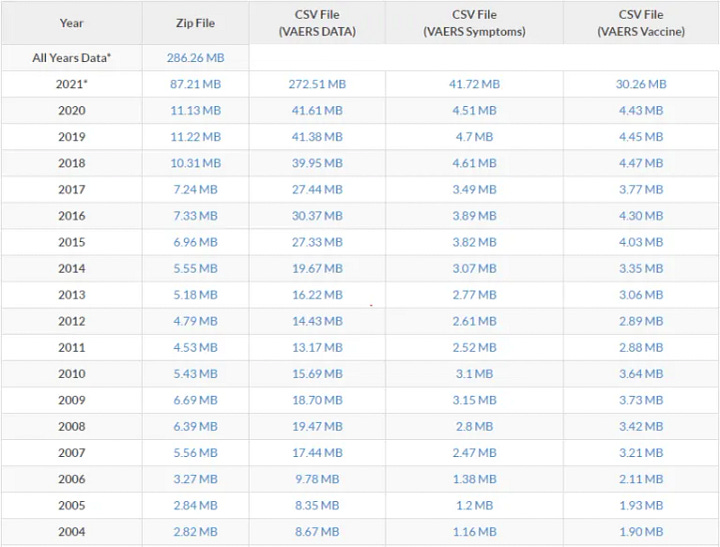Download the All Years Data 286.26 MB zip
Image resolution: width=720 pixels, height=547 pixels.
pyautogui.click(x=196, y=58)
